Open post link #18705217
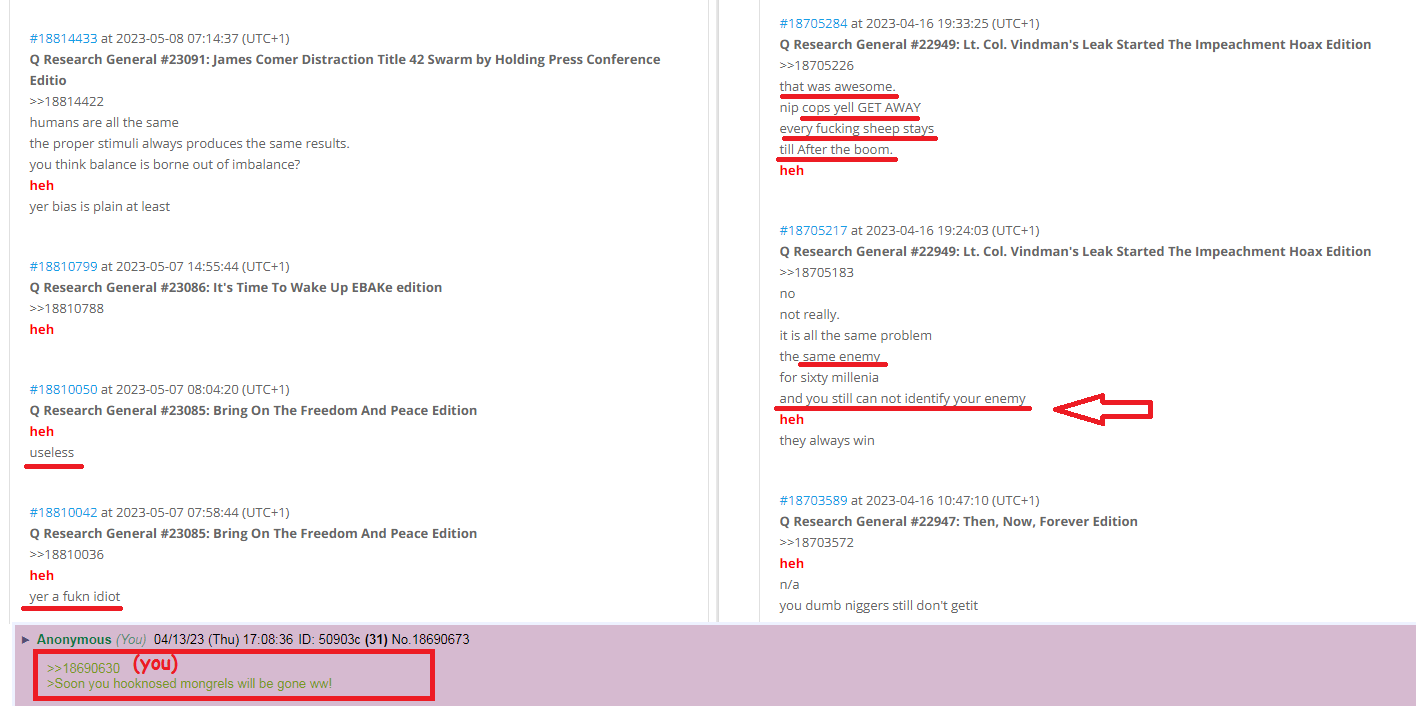 click(x=814, y=231)
